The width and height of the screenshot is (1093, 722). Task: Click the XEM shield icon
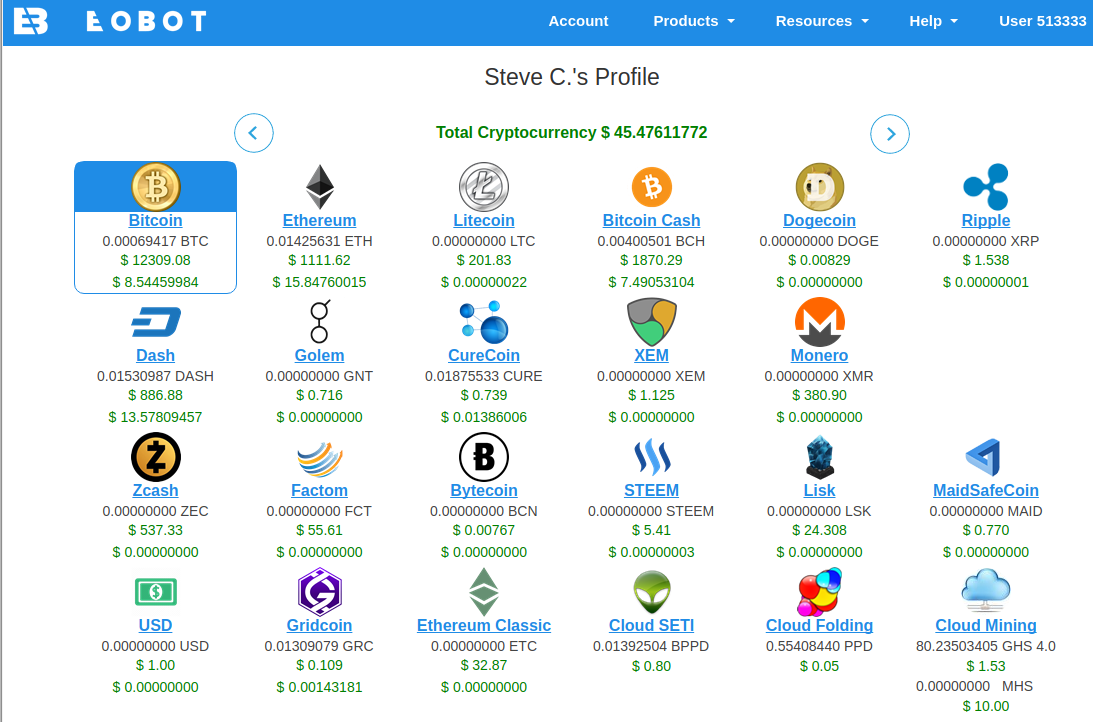tap(651, 322)
